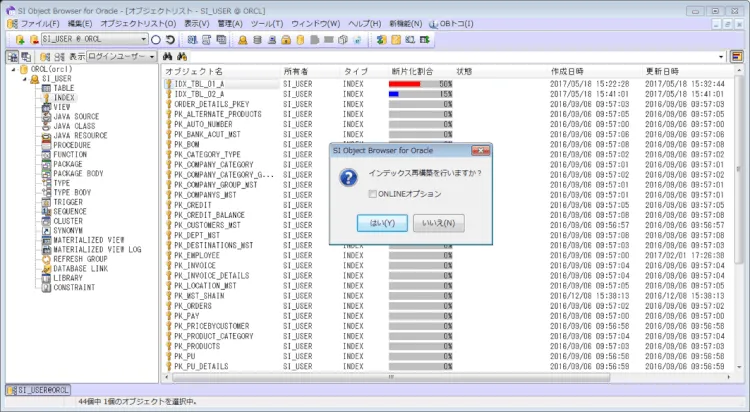The height and width of the screenshot is (412, 750).
Task: Click the yellow folder-list icon before 表示
Action: pos(45,56)
